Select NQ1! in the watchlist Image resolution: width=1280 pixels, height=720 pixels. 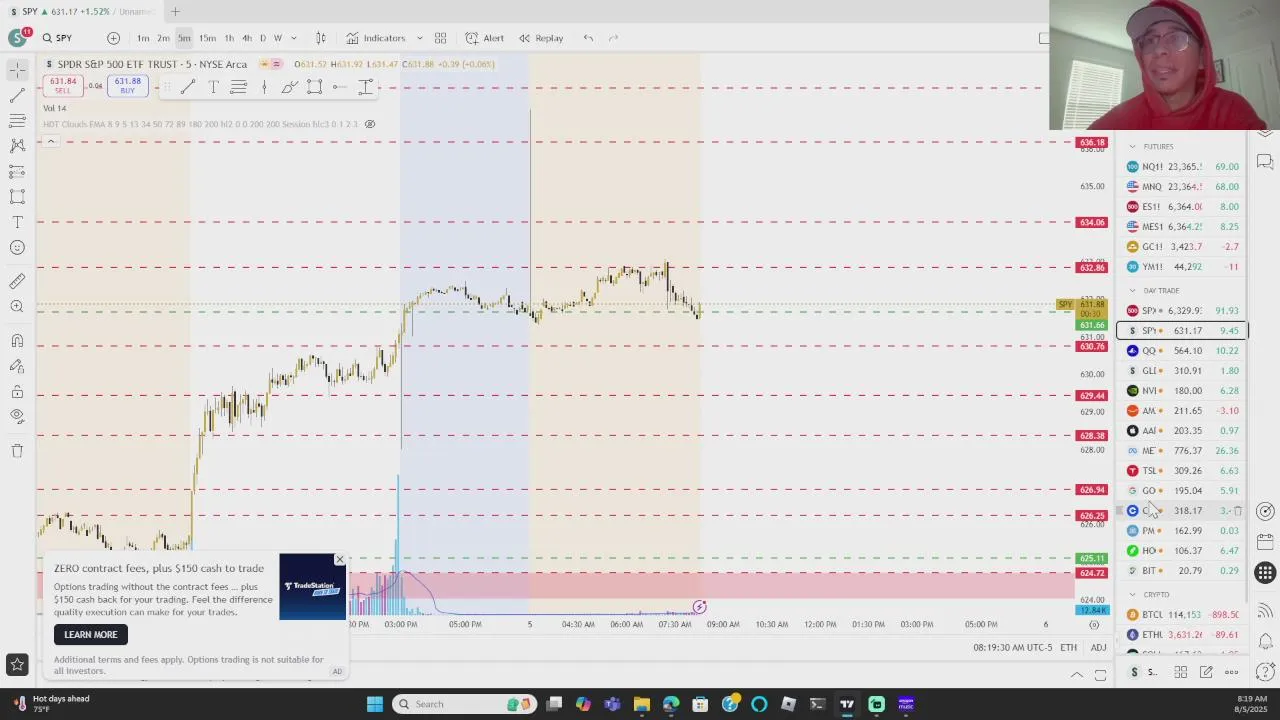(x=1183, y=167)
